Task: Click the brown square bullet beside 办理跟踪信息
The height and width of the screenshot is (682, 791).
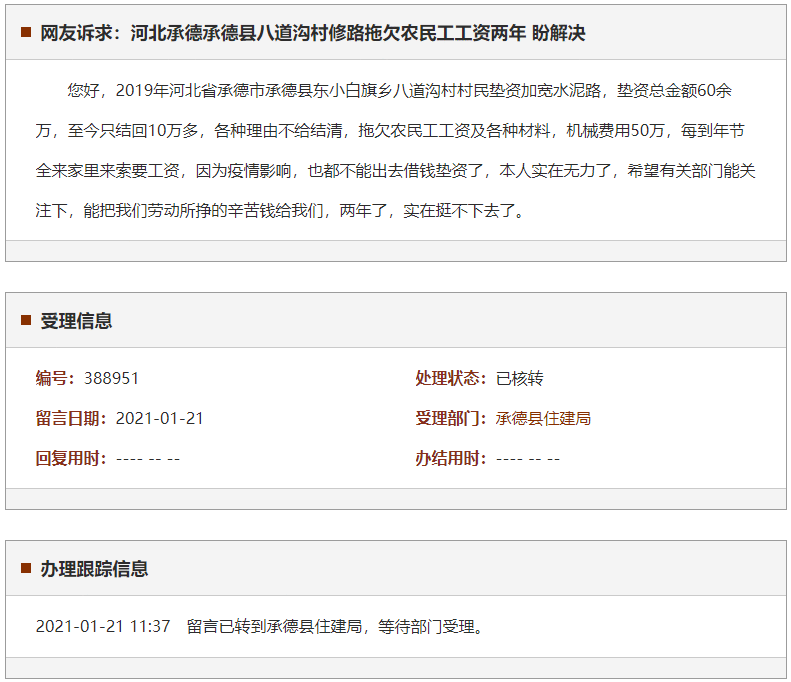Action: click(26, 569)
